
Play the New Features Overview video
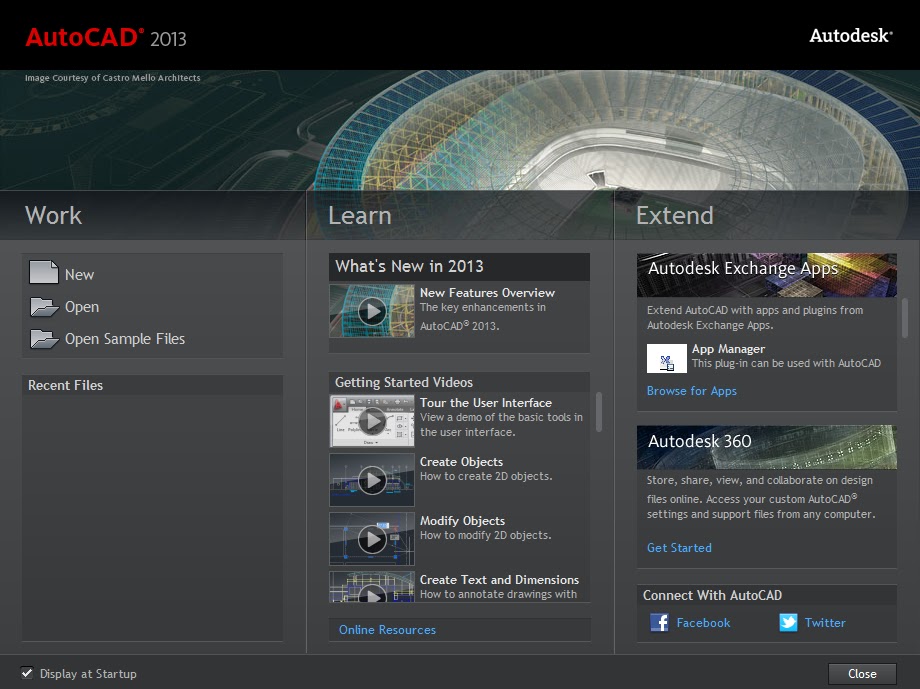point(371,311)
